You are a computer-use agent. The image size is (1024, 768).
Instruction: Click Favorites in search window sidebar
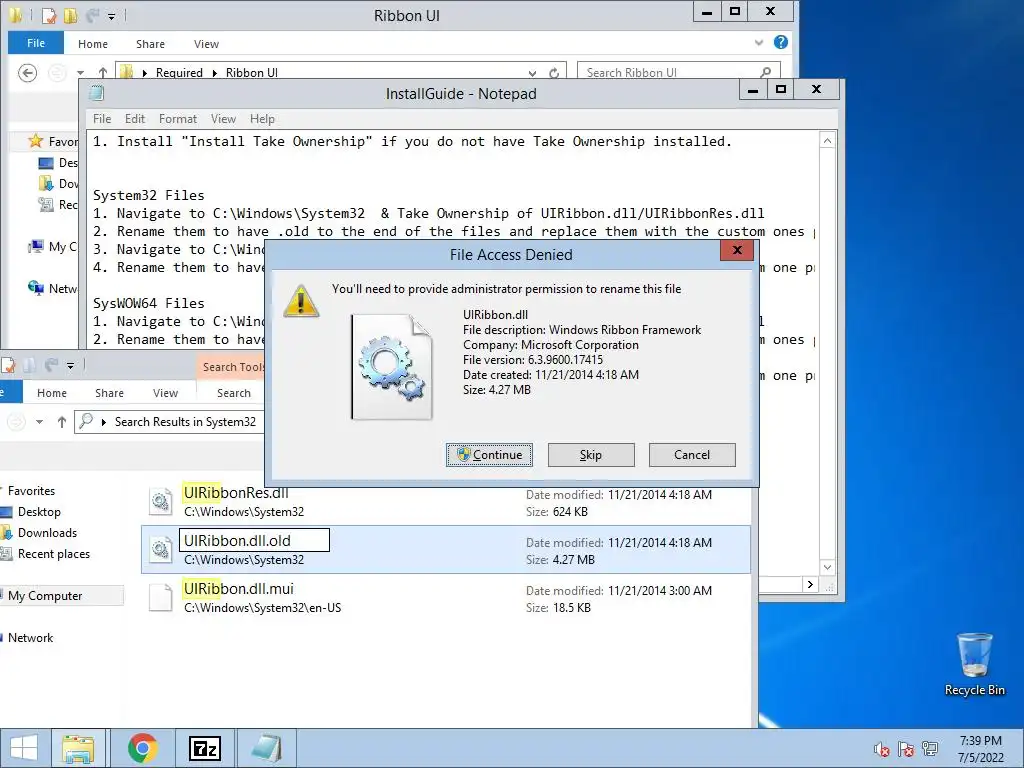[x=31, y=491]
